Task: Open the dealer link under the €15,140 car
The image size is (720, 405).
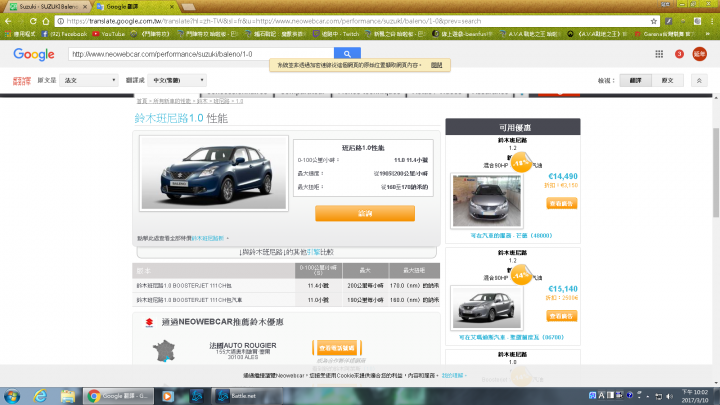Action: (x=511, y=338)
